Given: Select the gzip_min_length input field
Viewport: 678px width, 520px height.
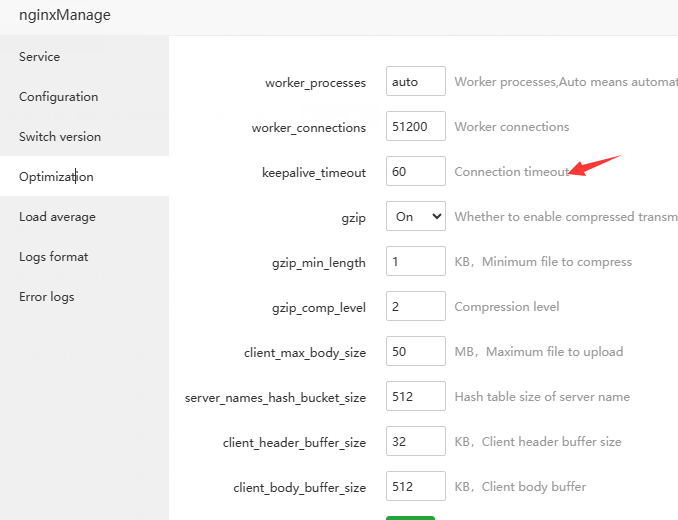Looking at the screenshot, I should coord(416,262).
